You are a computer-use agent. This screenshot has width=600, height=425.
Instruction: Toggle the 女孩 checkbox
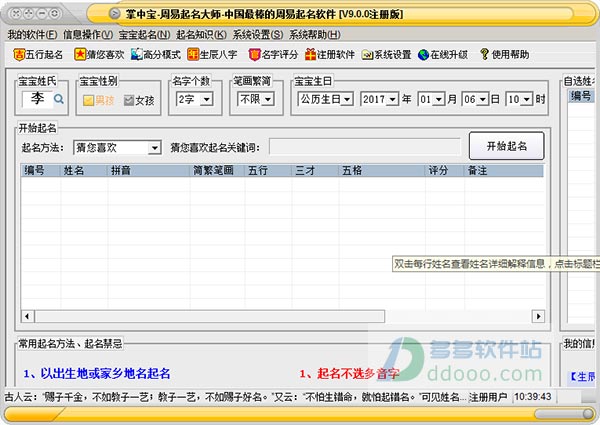[x=129, y=101]
